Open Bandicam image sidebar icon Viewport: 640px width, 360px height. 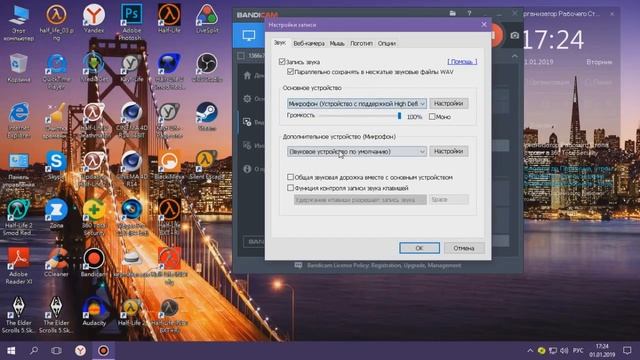[247, 145]
